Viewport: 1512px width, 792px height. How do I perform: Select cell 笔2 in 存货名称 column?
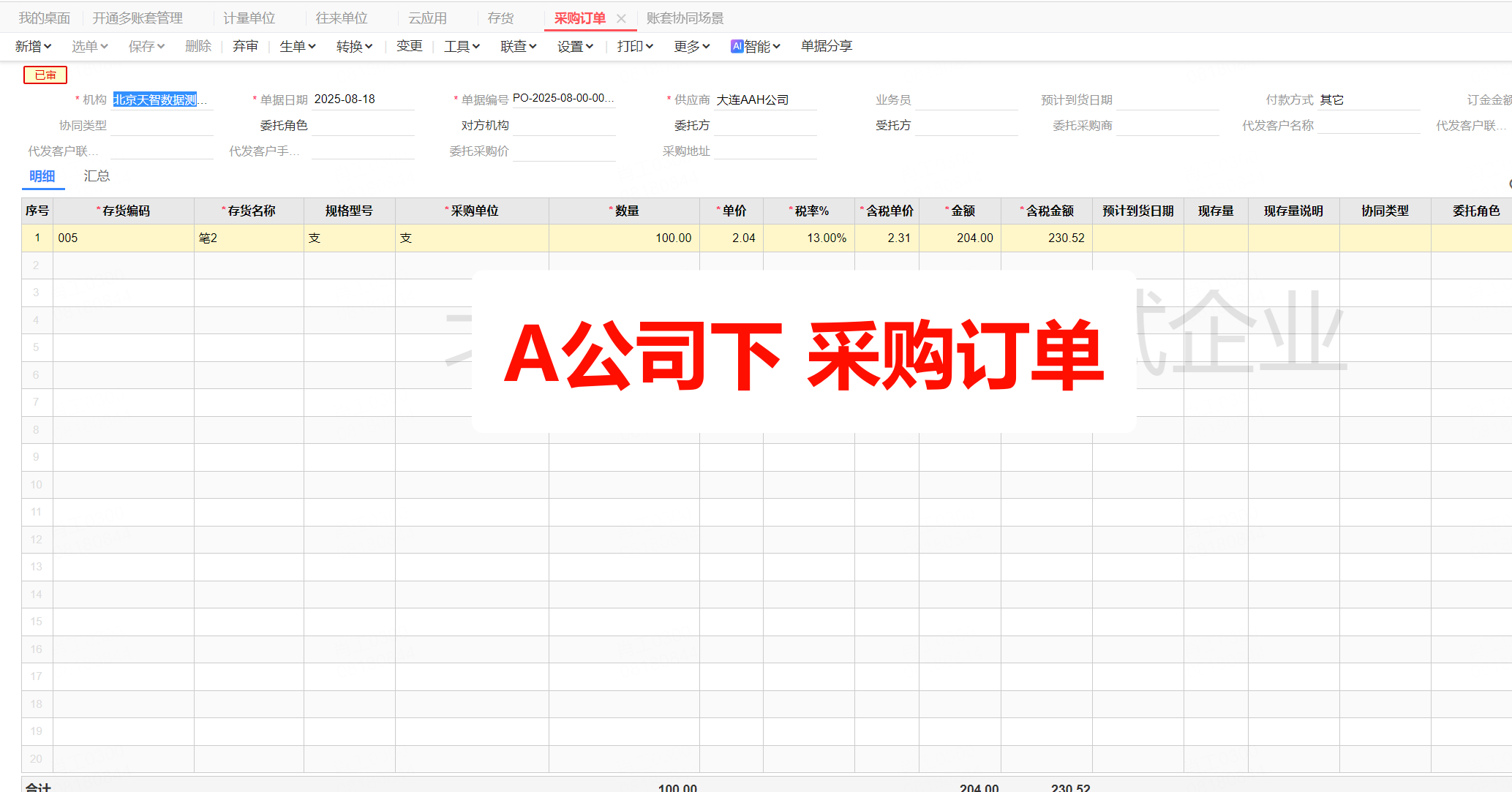click(249, 238)
